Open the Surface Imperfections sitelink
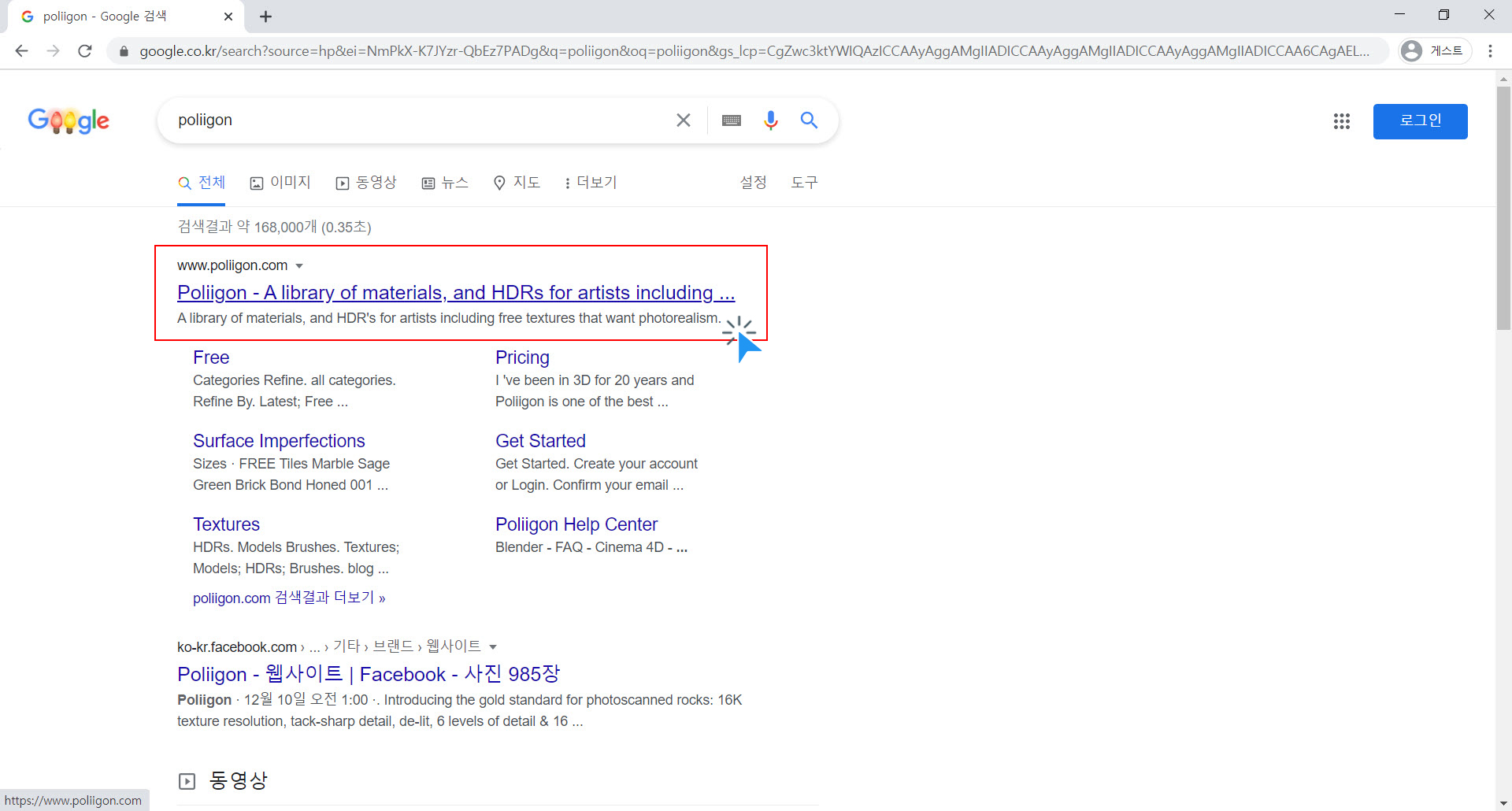 pos(279,441)
